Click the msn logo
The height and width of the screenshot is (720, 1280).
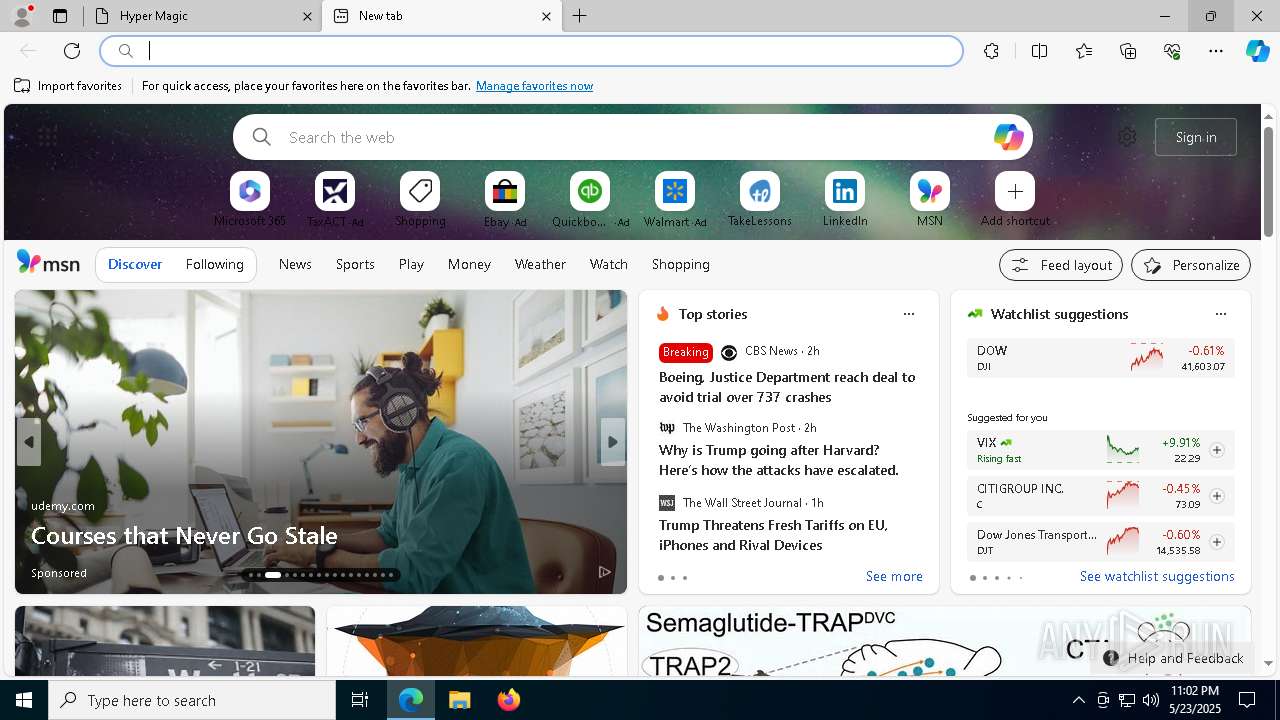click(x=48, y=263)
